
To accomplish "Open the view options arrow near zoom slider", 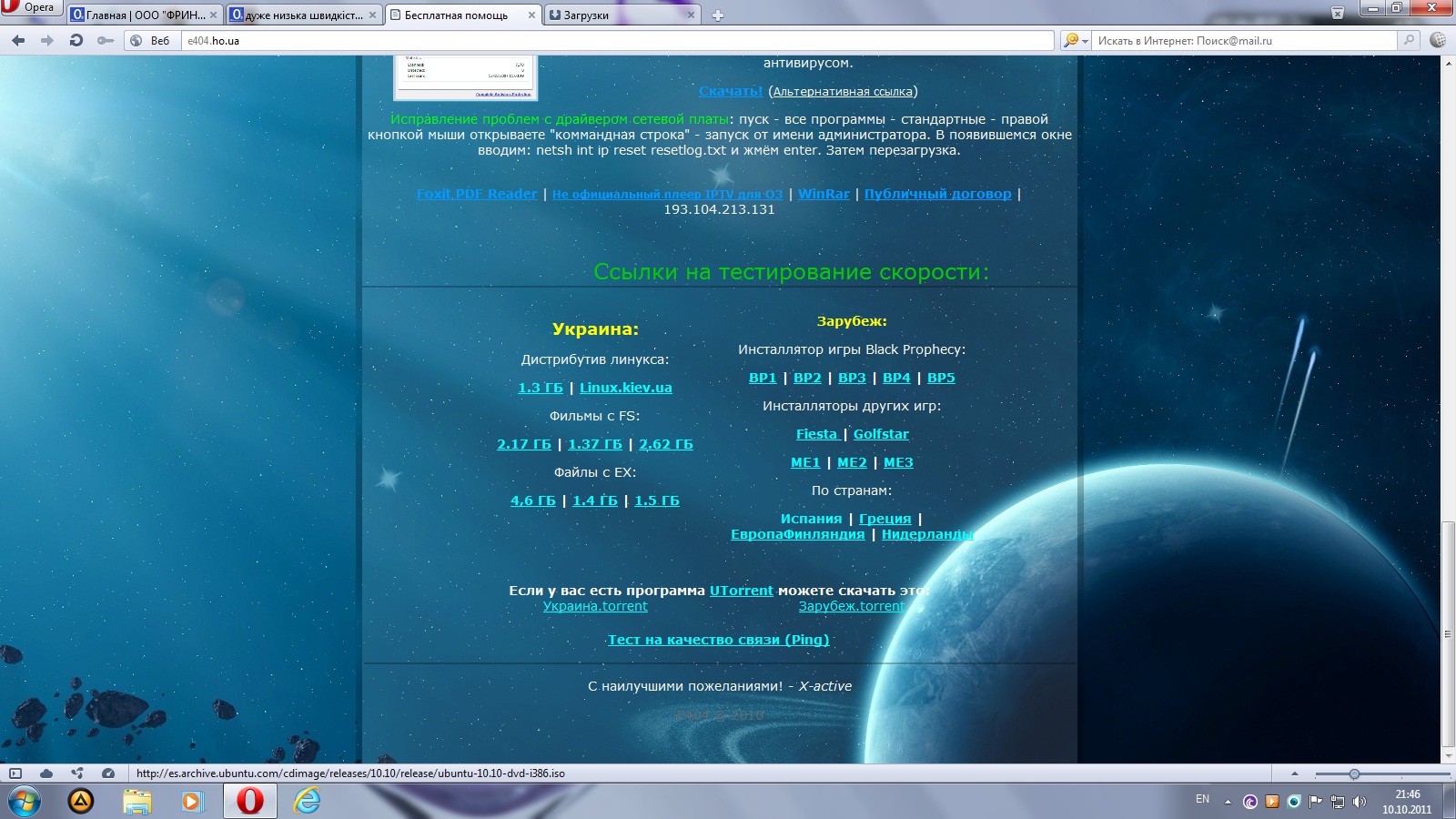I will click(x=1295, y=773).
